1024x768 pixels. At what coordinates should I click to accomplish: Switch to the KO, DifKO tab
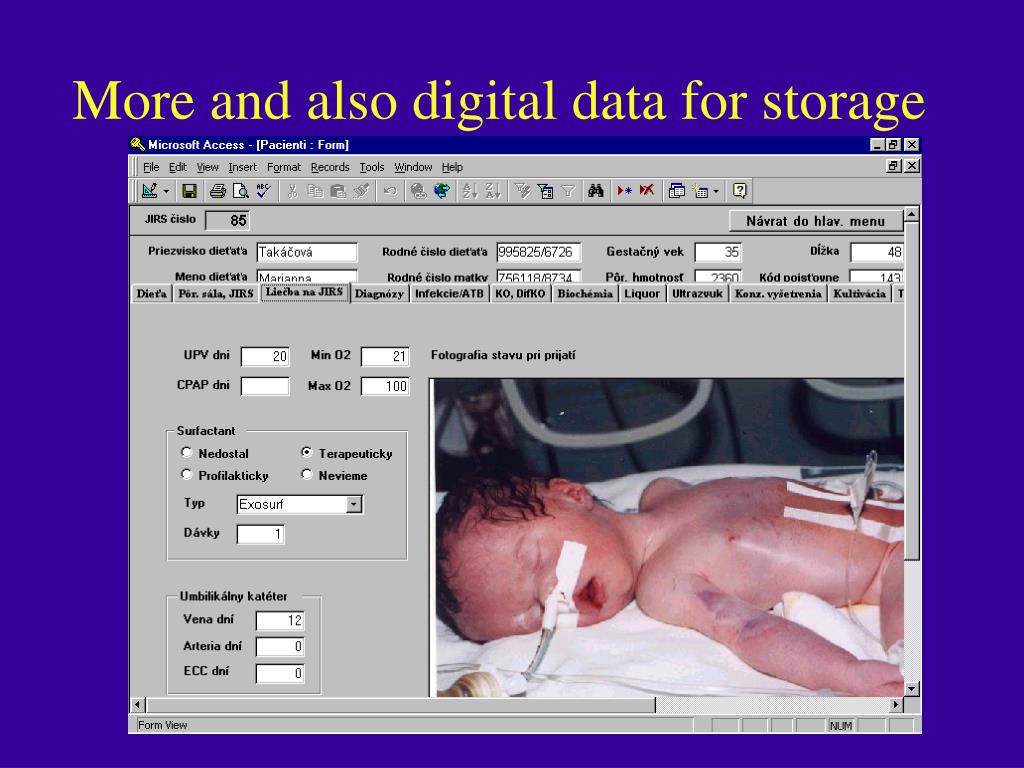(520, 294)
